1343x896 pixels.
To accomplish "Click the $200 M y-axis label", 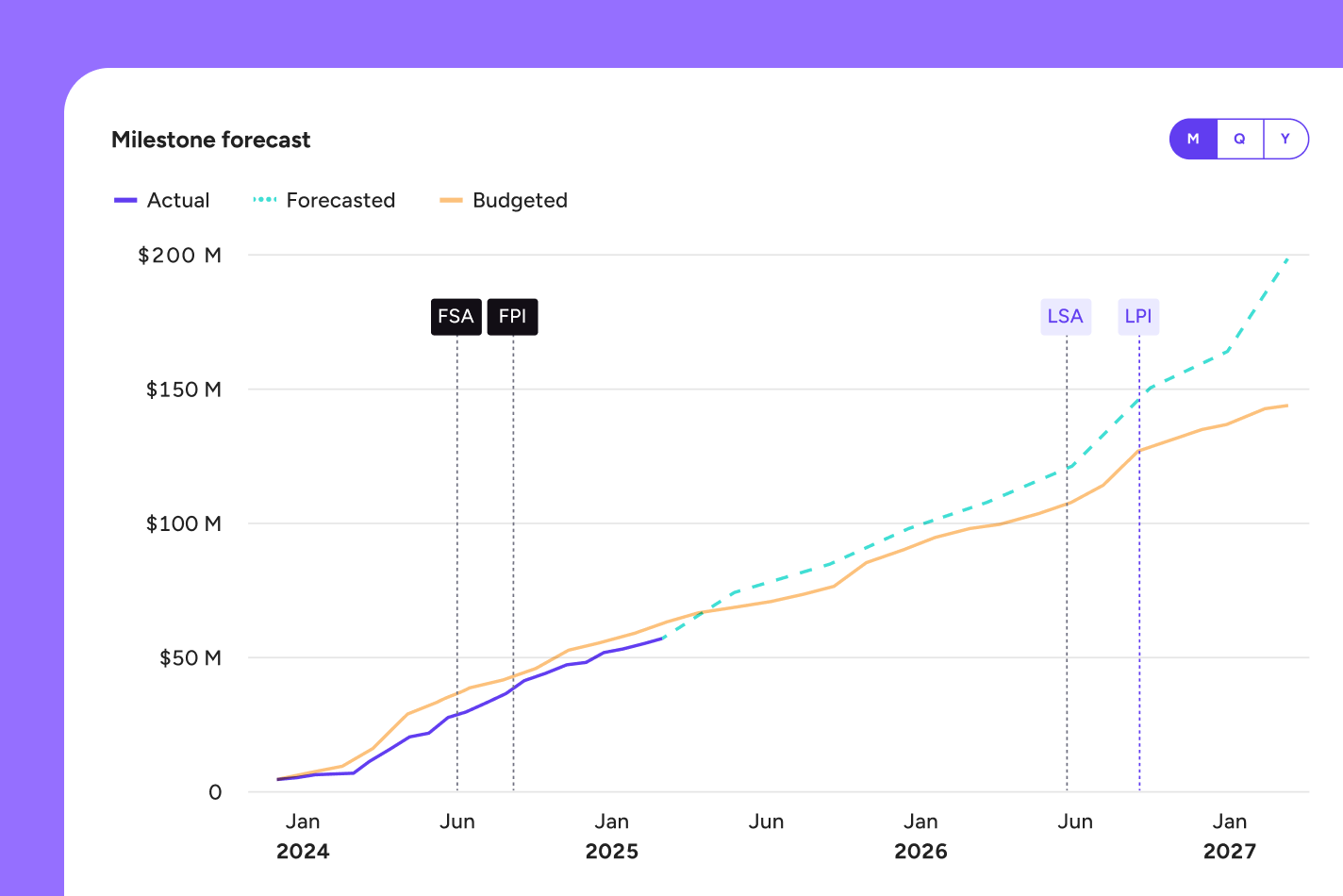I will [179, 256].
